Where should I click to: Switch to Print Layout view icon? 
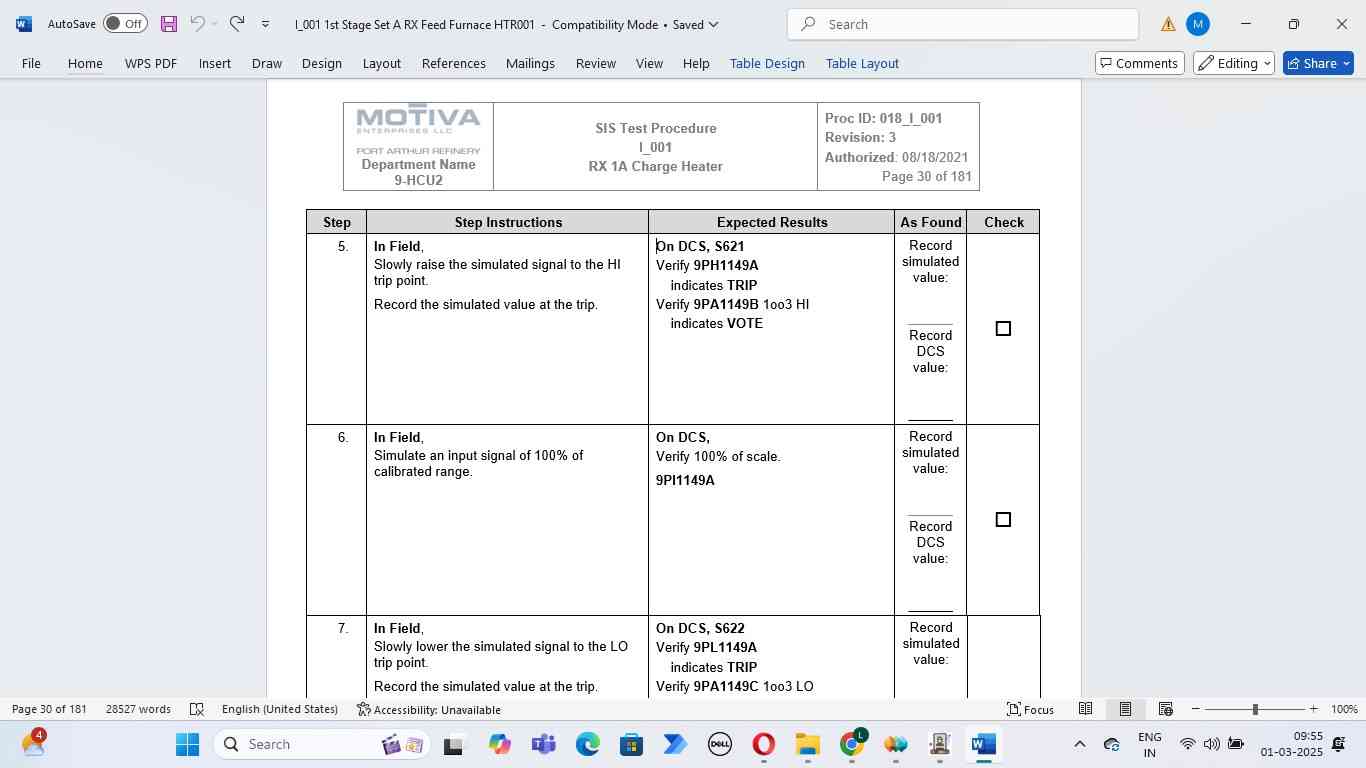tap(1125, 709)
